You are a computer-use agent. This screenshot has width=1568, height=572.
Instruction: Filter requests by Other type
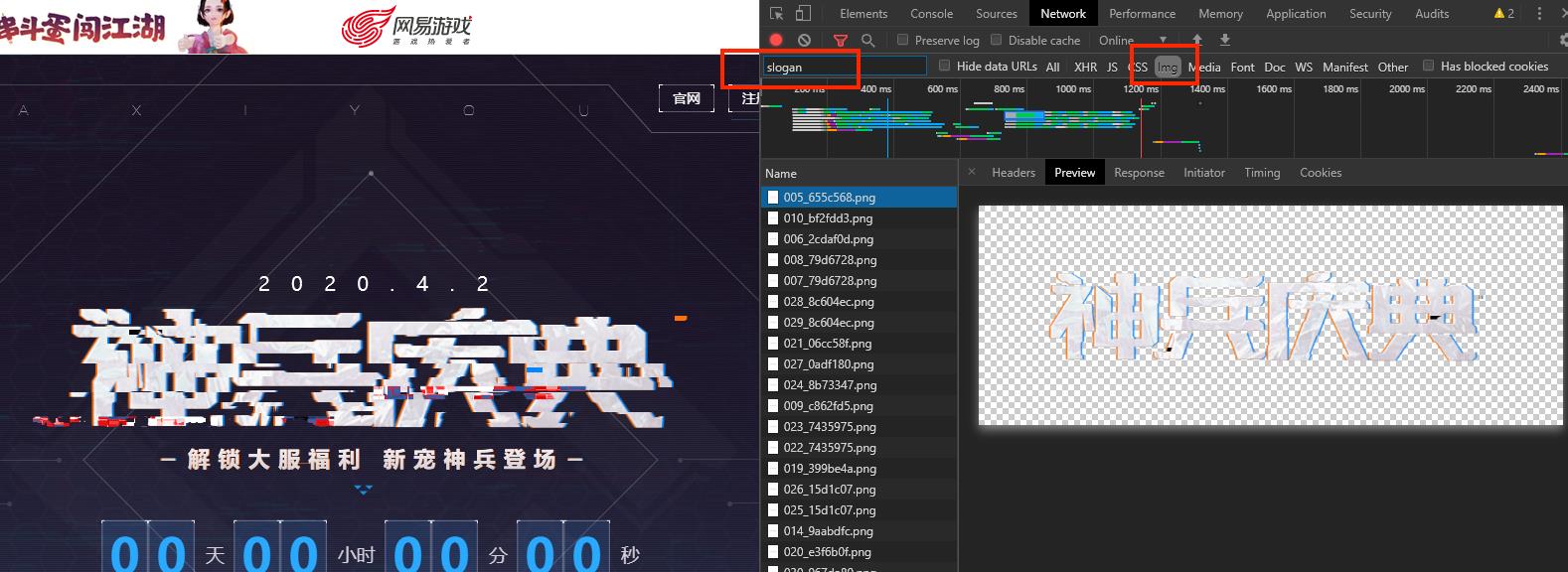1393,67
